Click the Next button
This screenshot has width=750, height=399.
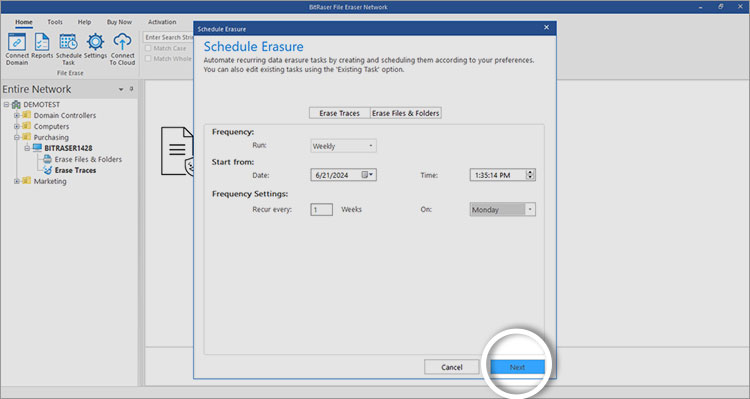517,367
